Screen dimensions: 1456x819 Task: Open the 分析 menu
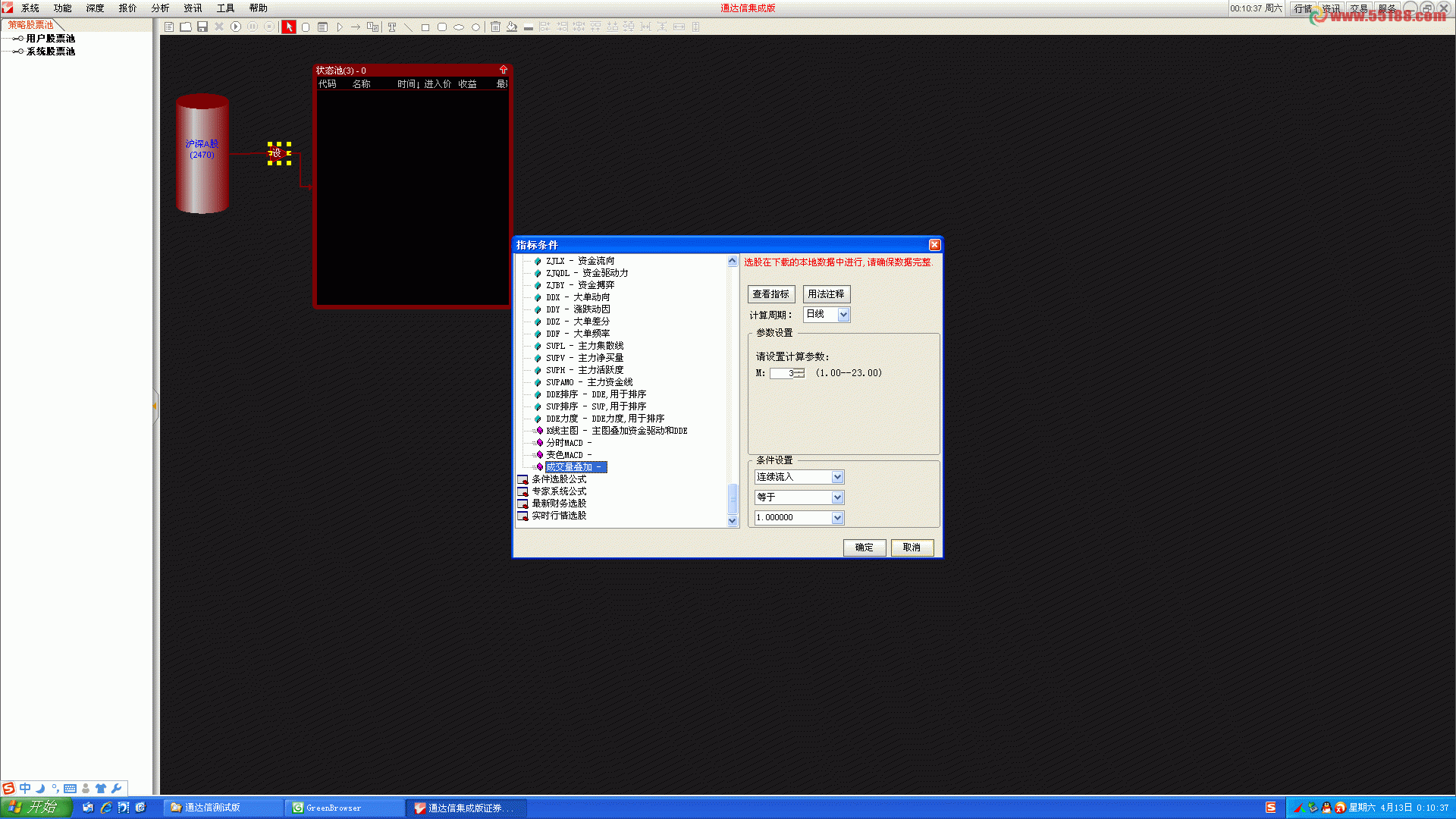tap(161, 8)
